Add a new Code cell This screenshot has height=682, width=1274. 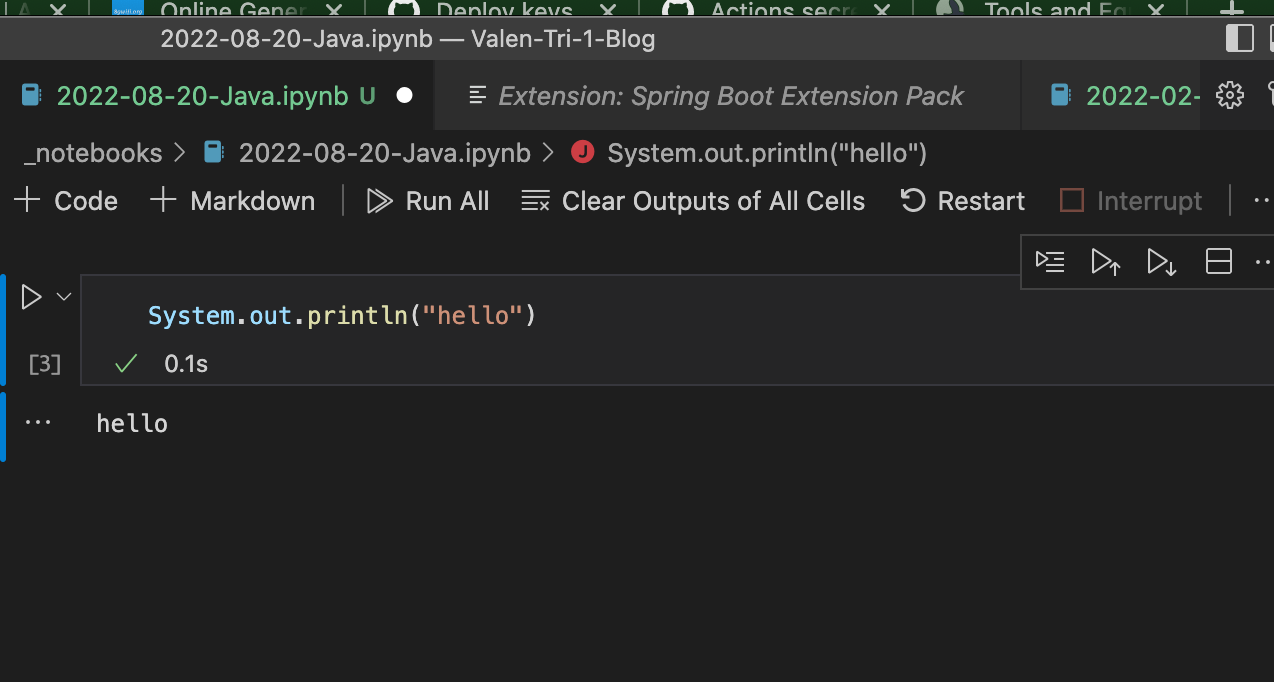pos(66,201)
